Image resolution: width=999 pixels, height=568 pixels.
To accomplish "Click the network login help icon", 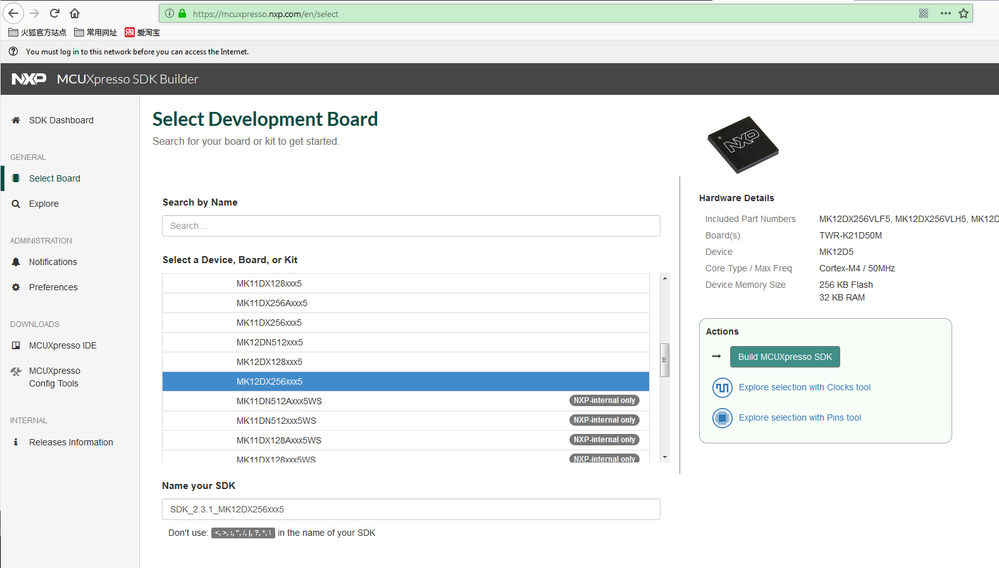I will (13, 52).
